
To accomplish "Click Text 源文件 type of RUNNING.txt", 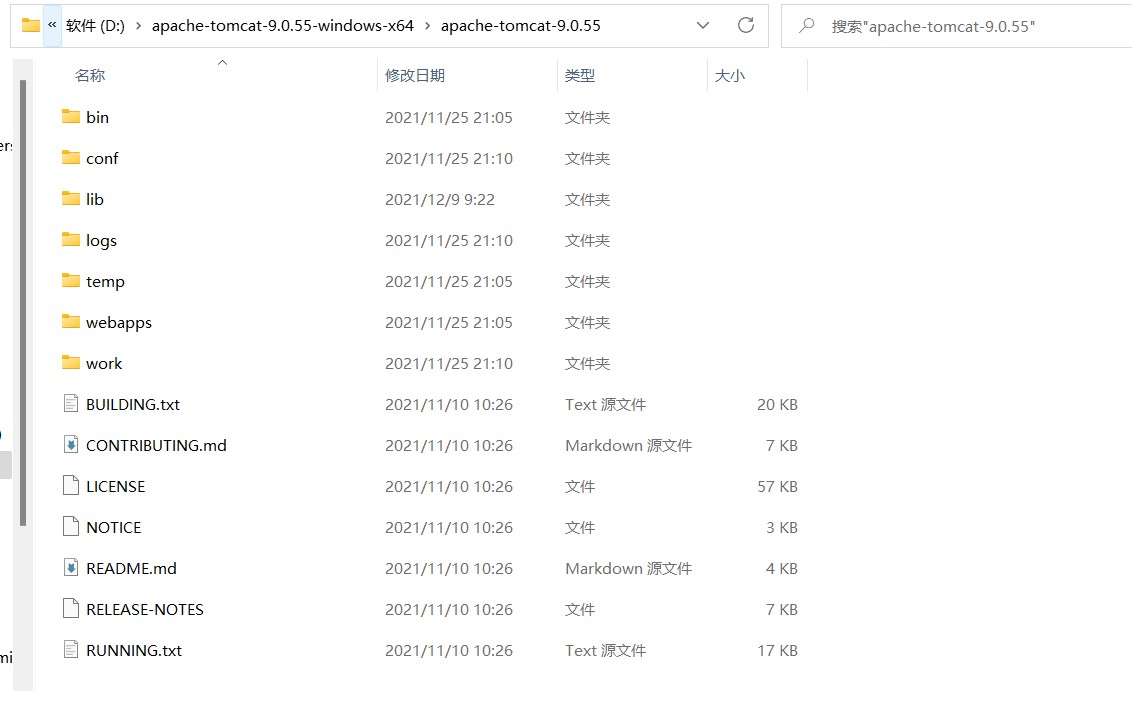I will point(605,650).
